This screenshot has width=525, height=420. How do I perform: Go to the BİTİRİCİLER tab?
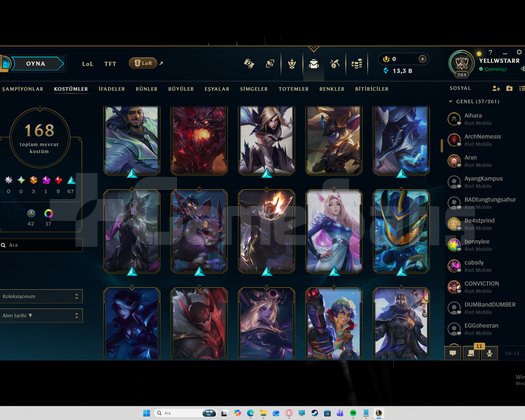pyautogui.click(x=372, y=89)
